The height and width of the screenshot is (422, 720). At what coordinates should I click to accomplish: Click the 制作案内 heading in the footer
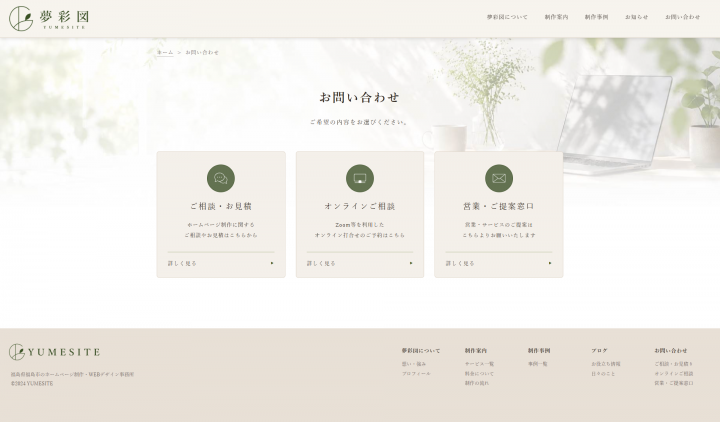point(476,351)
